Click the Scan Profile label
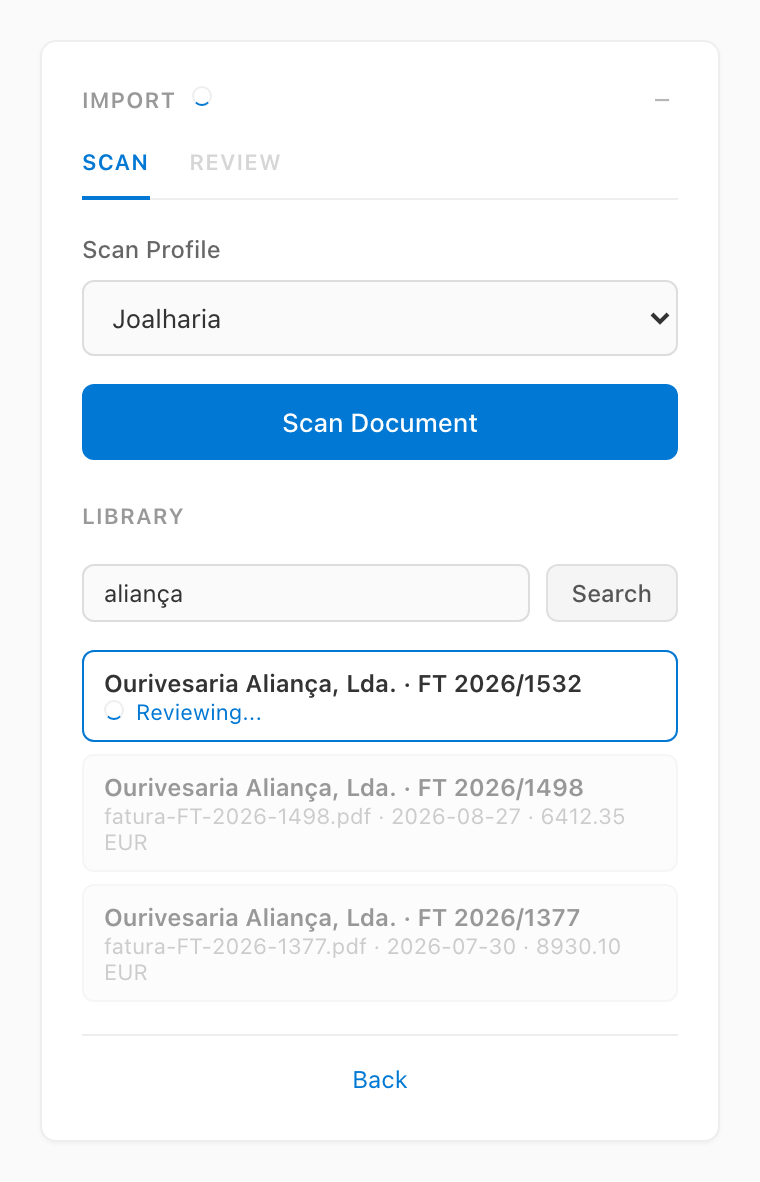The image size is (760, 1182). pos(152,250)
